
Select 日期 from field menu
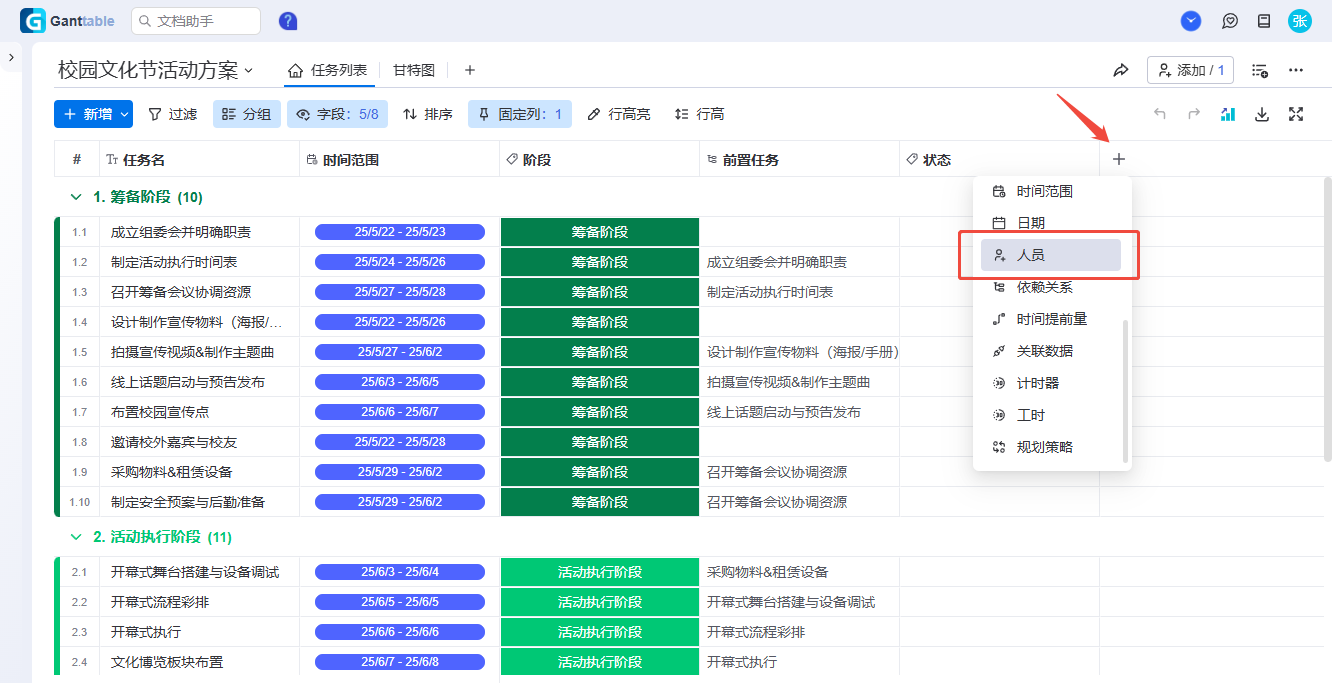coord(1051,223)
